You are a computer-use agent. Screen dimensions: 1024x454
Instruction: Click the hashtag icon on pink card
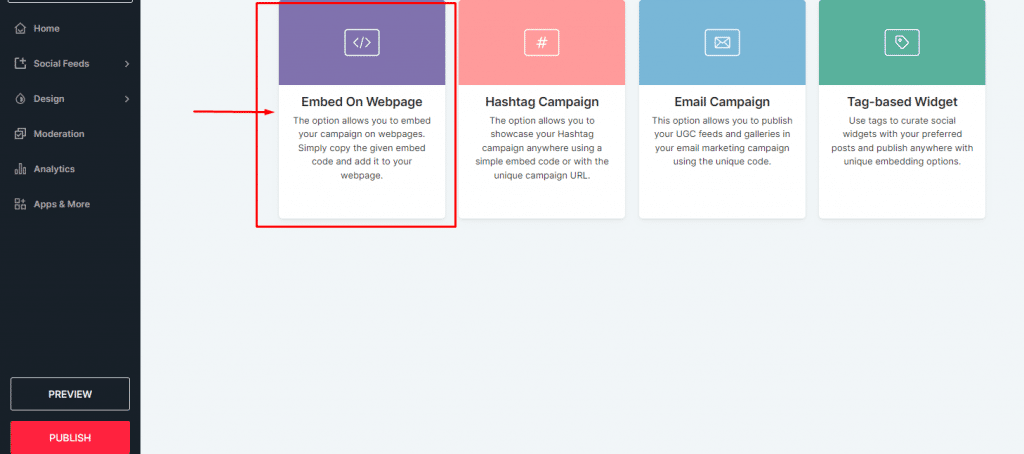tap(541, 43)
